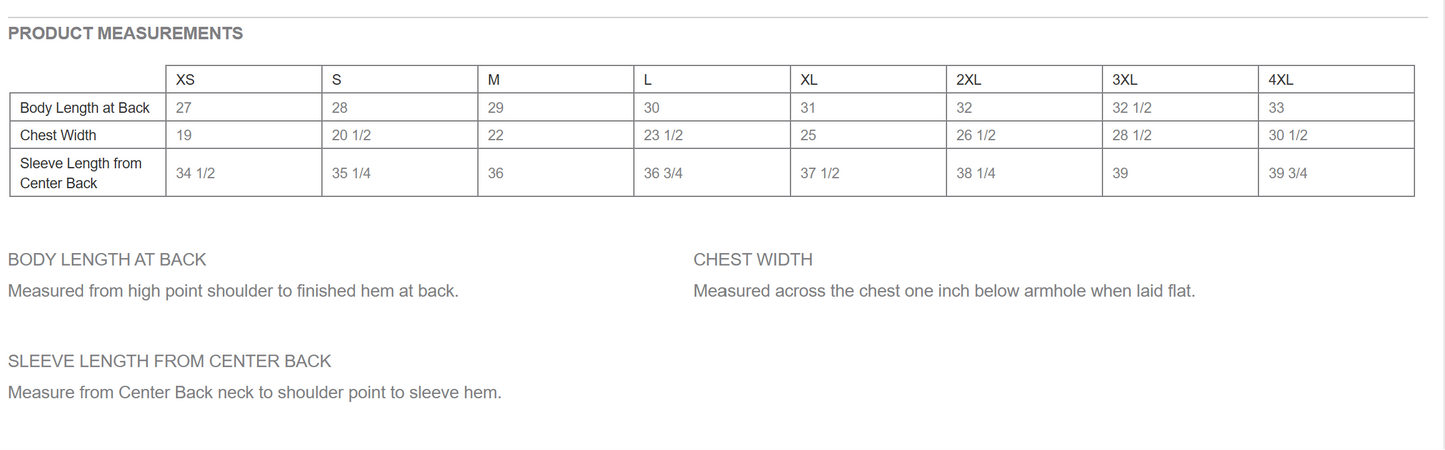
Task: Click 4XL chest width value 30 1/2
Action: 1288,135
